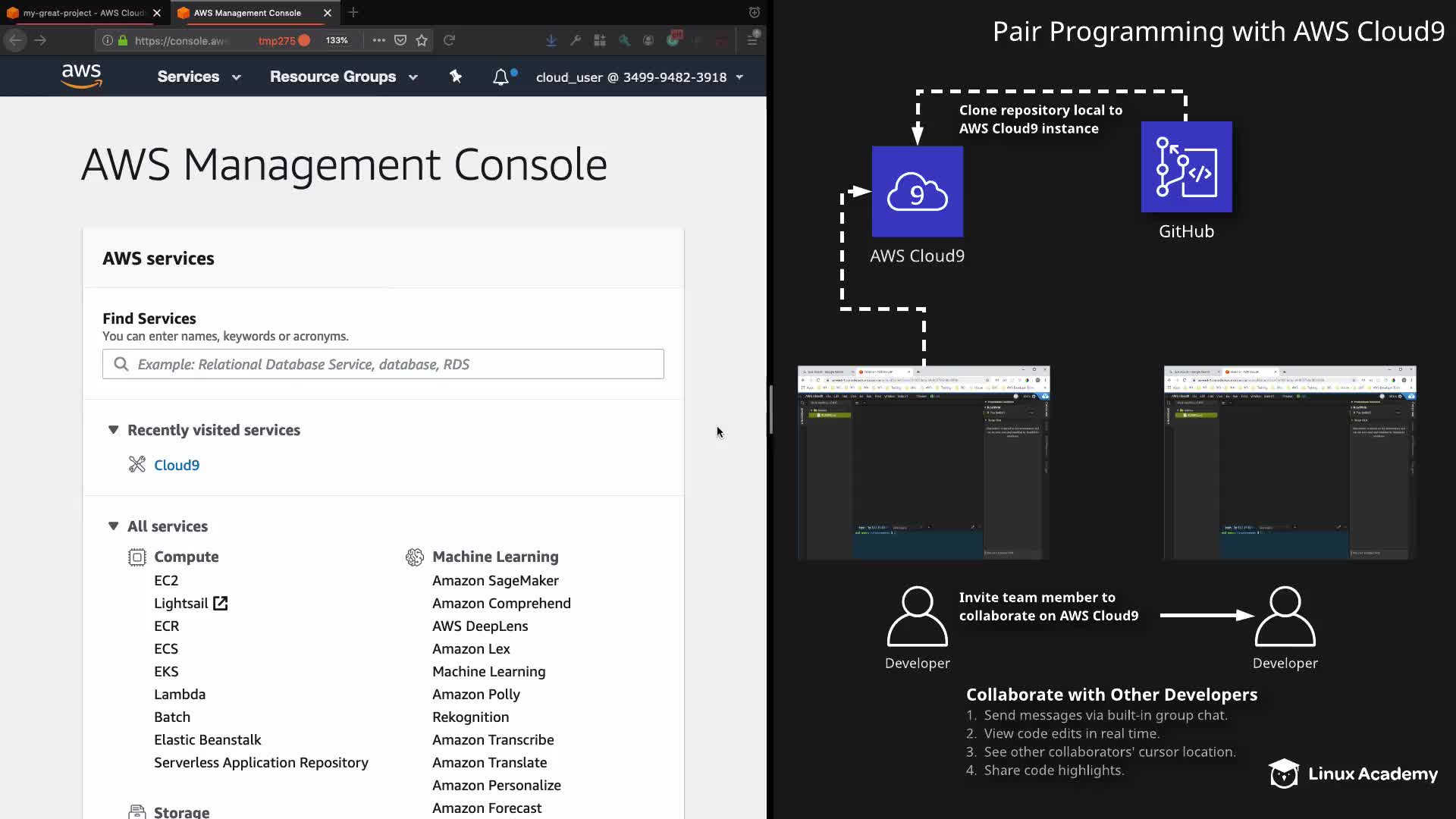Switch to the my-great-project Cloud9 tab
This screenshot has height=819, width=1456.
click(83, 13)
